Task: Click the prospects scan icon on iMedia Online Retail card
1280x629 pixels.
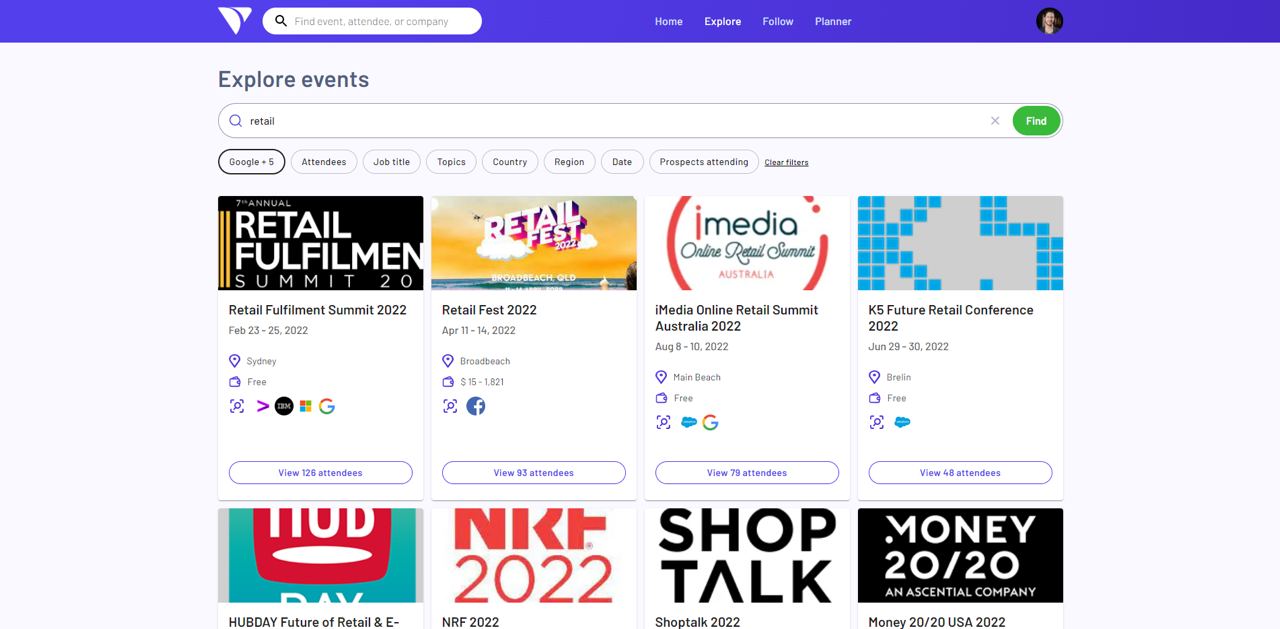Action: [x=663, y=422]
